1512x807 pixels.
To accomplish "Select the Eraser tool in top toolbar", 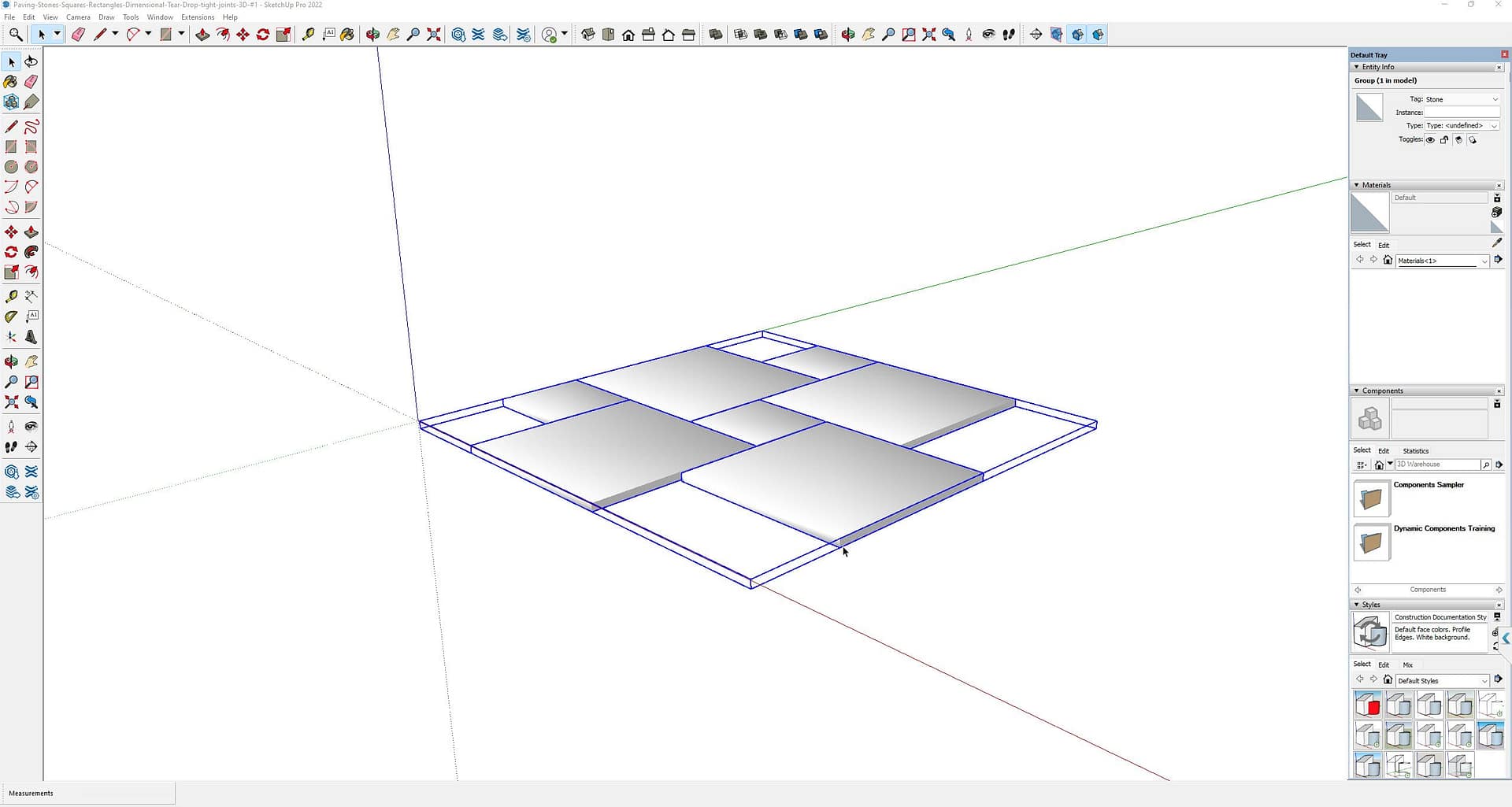I will tap(78, 35).
